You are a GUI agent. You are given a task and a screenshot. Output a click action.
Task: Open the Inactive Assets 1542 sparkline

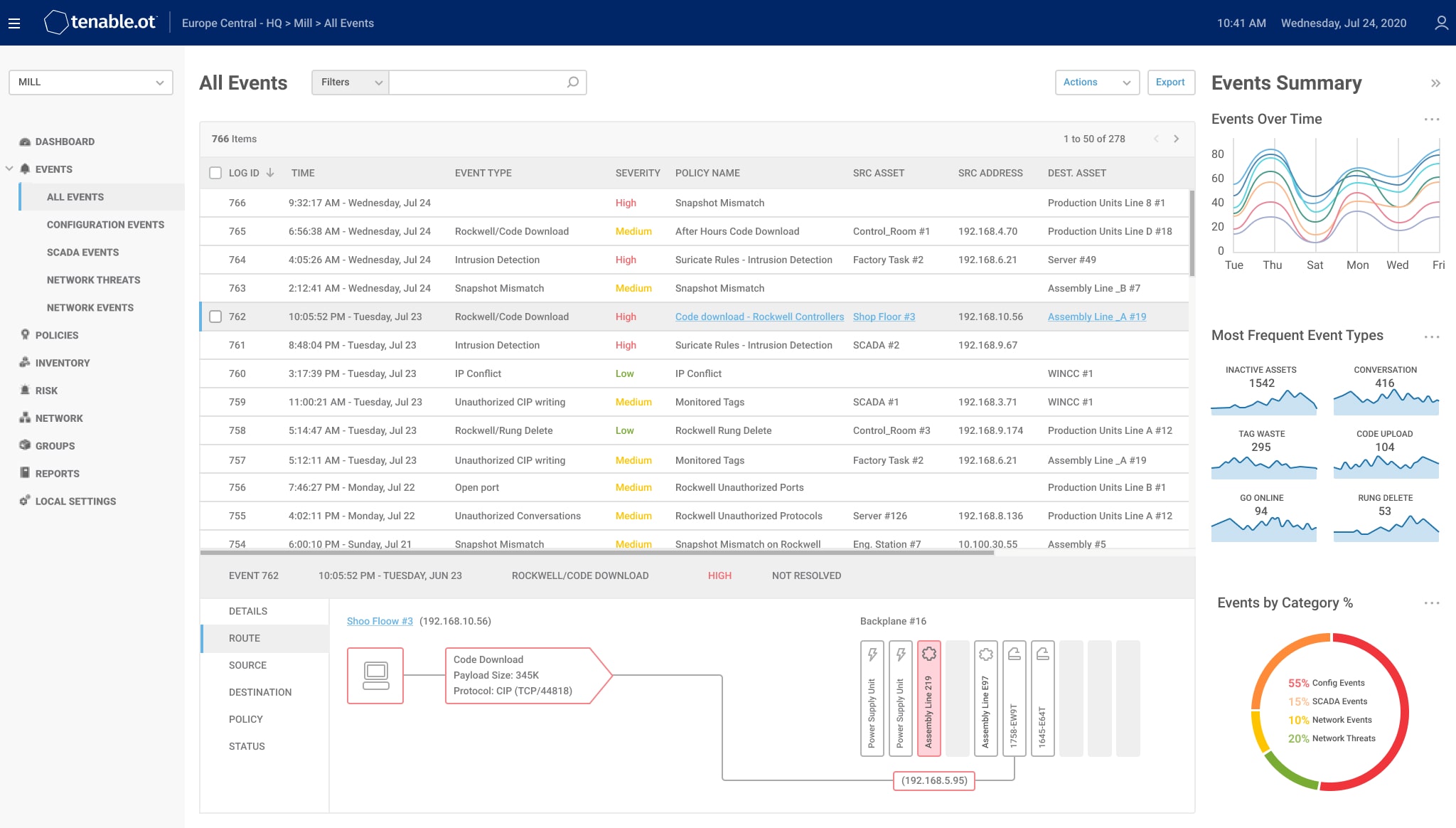point(1264,403)
